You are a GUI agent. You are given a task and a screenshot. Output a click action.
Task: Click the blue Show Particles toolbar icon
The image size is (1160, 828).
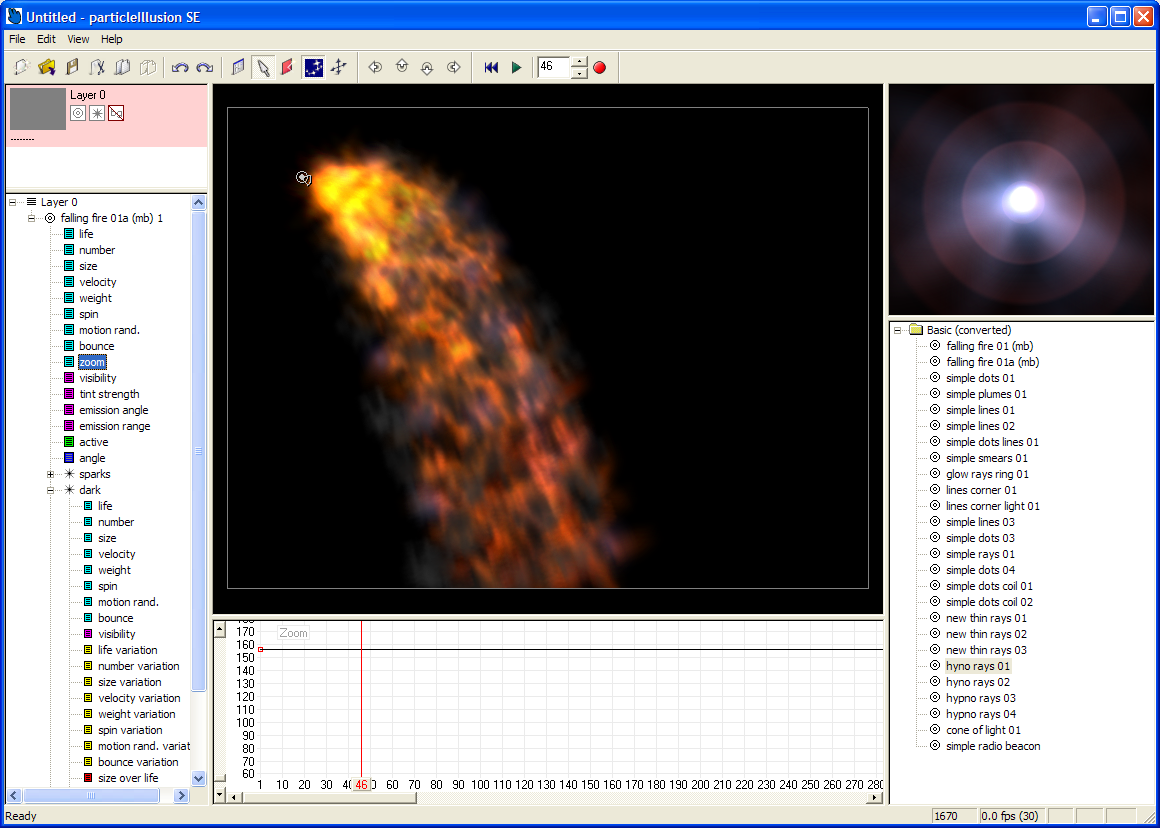[313, 67]
